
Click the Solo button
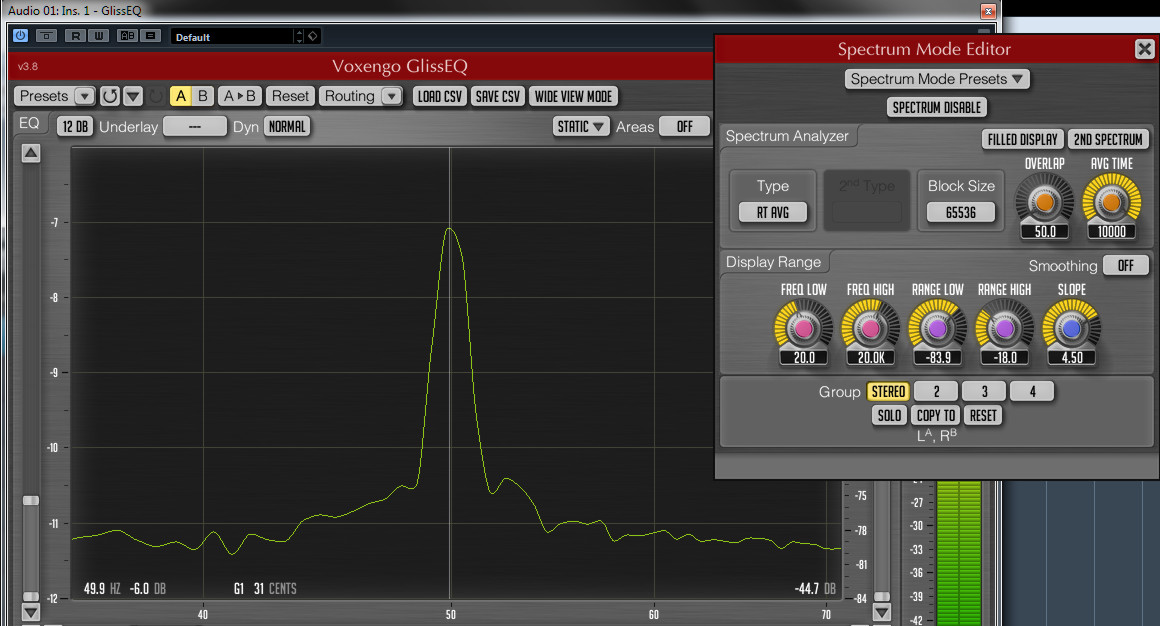889,415
